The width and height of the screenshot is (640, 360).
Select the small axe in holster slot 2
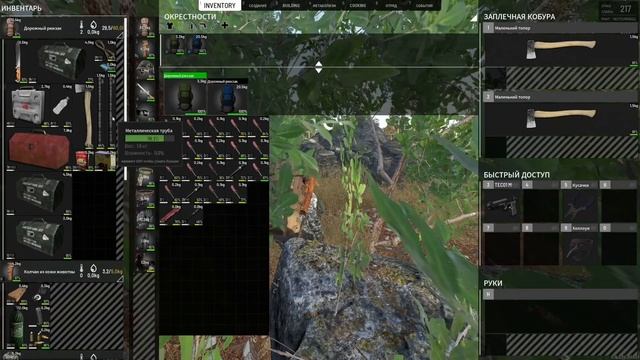[x=560, y=118]
